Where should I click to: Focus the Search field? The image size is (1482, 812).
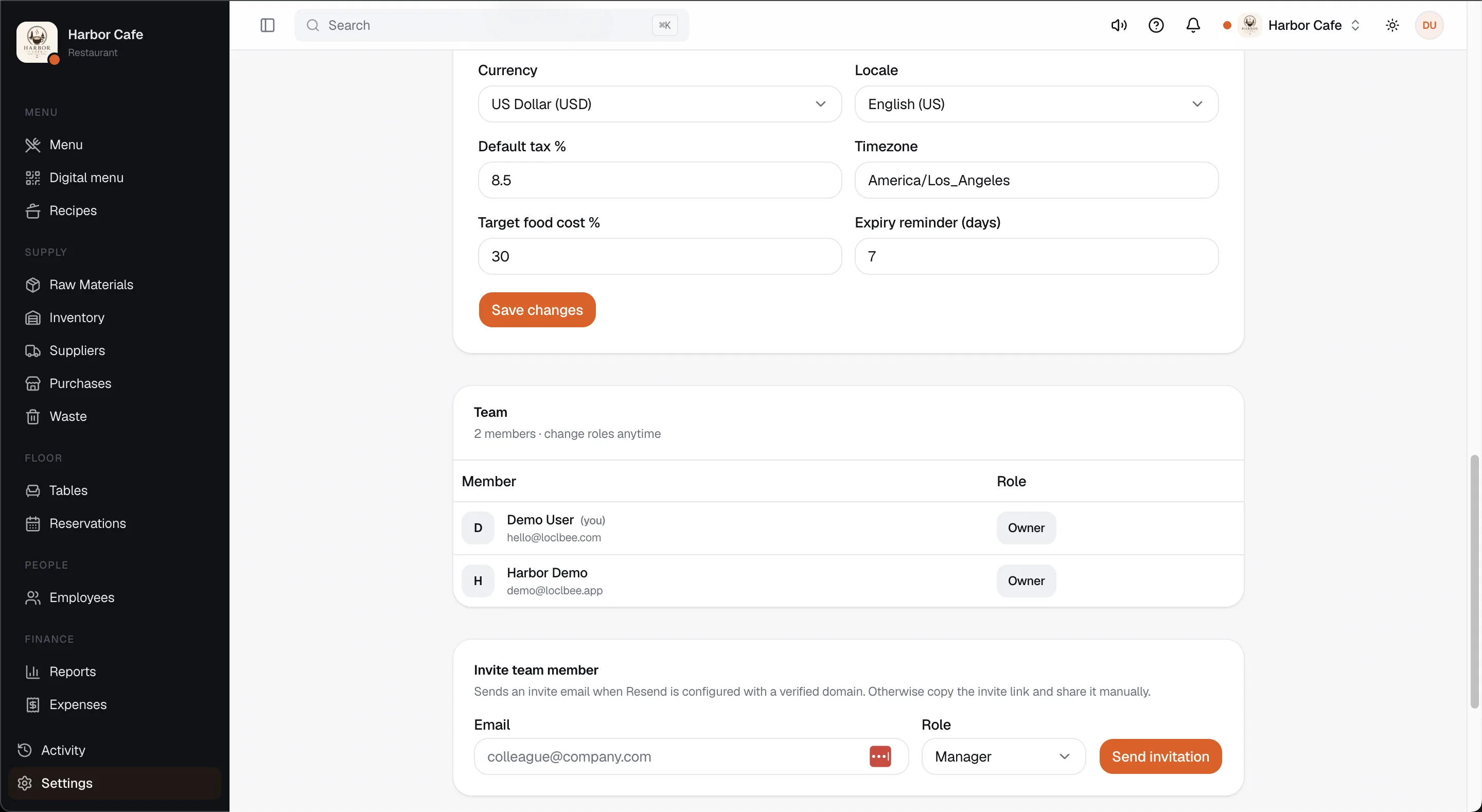tap(491, 25)
